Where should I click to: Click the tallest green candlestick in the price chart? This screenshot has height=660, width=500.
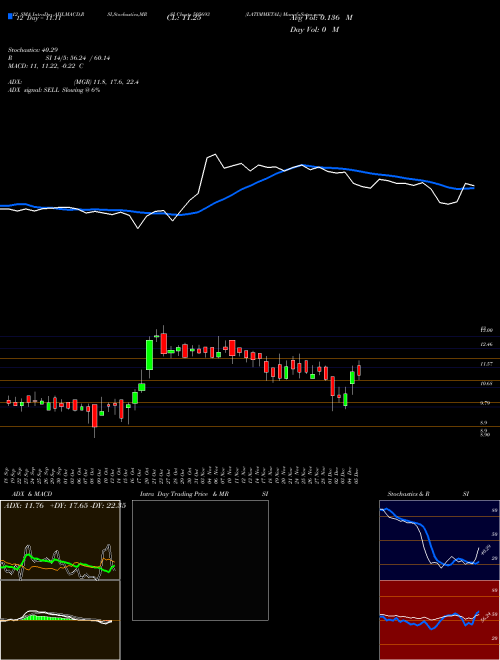click(149, 355)
